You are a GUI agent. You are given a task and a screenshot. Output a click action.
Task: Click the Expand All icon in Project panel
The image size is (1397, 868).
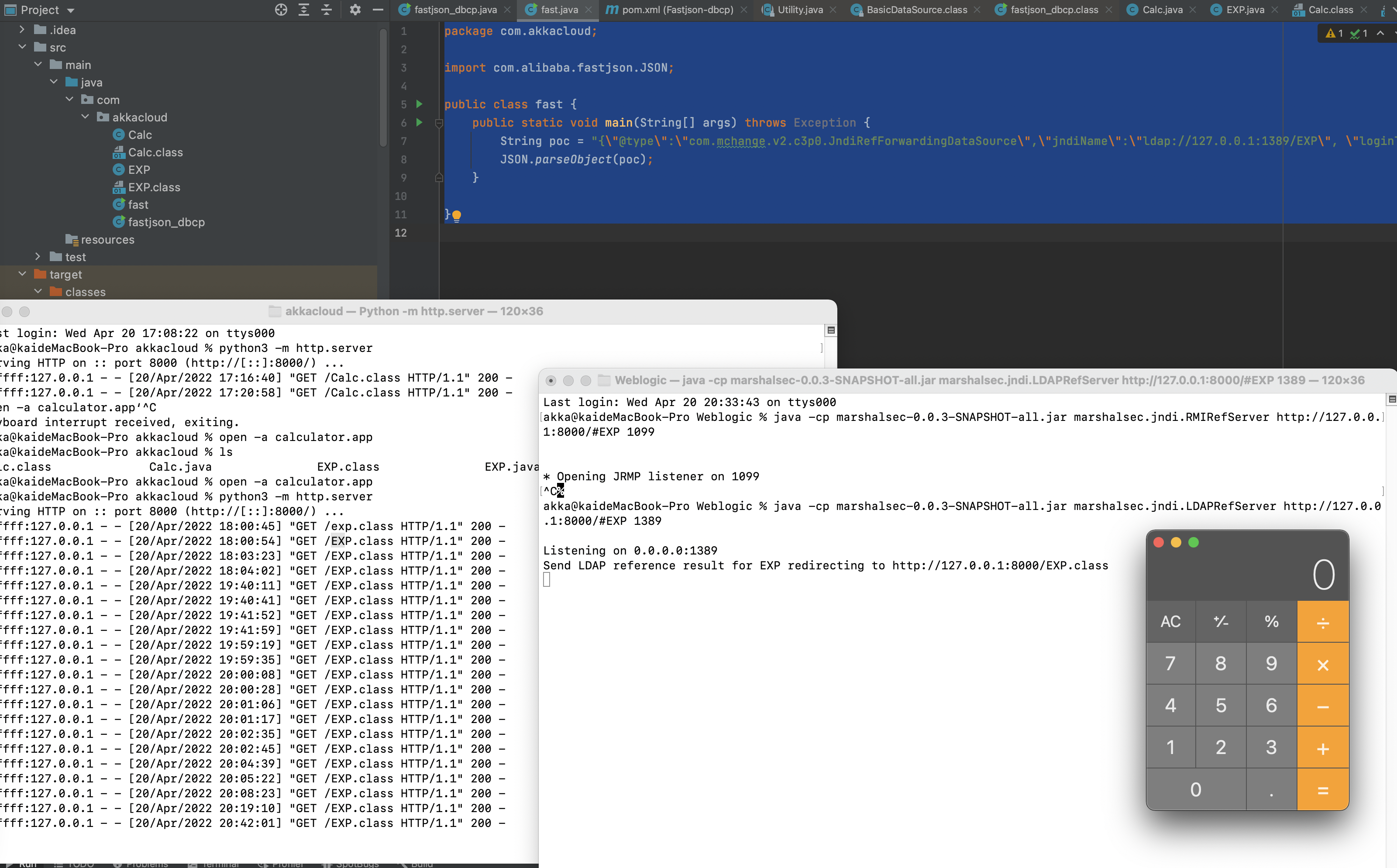tap(303, 10)
